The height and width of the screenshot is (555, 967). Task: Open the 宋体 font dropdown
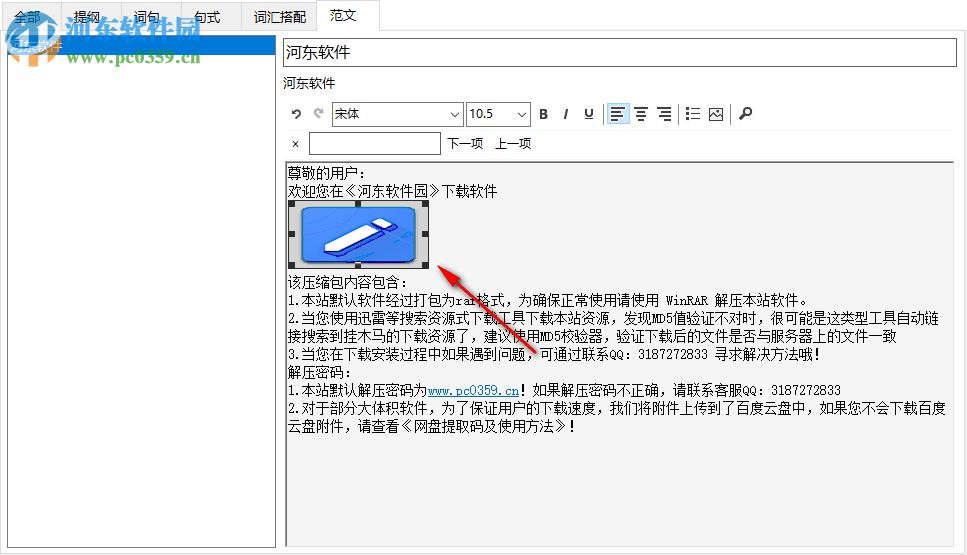pos(397,114)
